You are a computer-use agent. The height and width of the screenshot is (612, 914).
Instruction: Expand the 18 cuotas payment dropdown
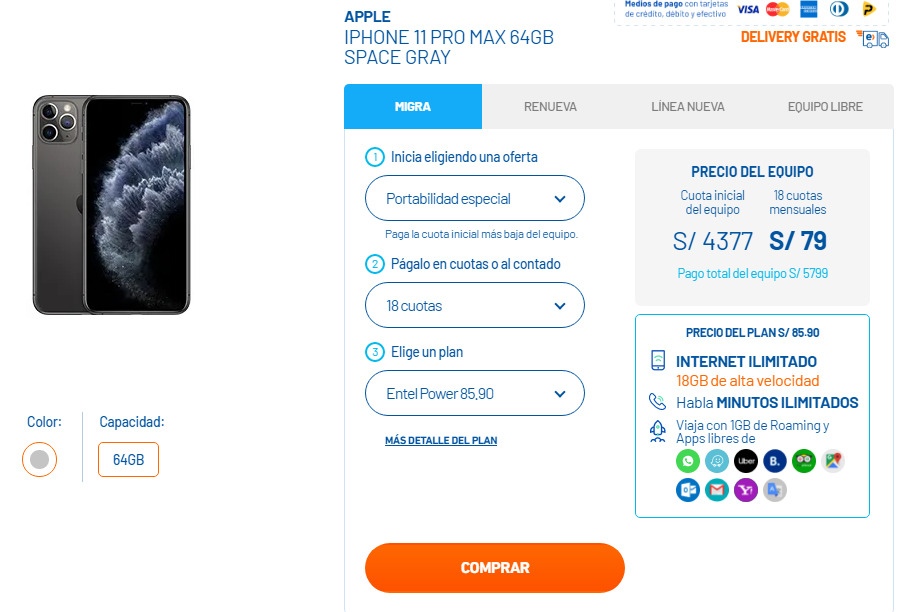[x=474, y=305]
